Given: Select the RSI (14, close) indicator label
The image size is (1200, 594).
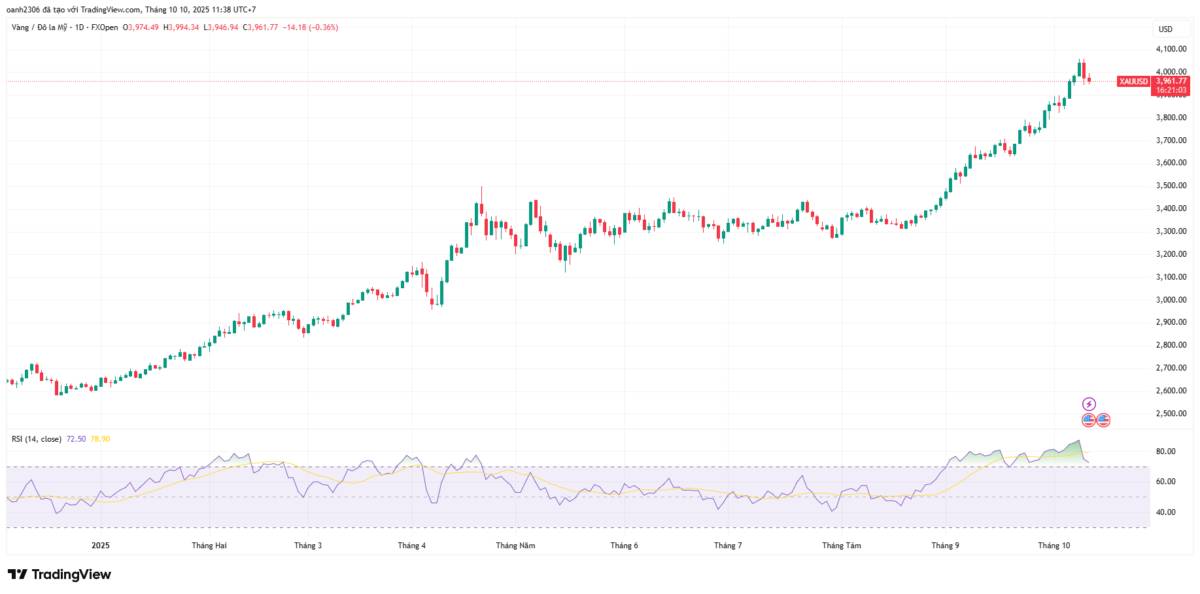Looking at the screenshot, I should [34, 439].
